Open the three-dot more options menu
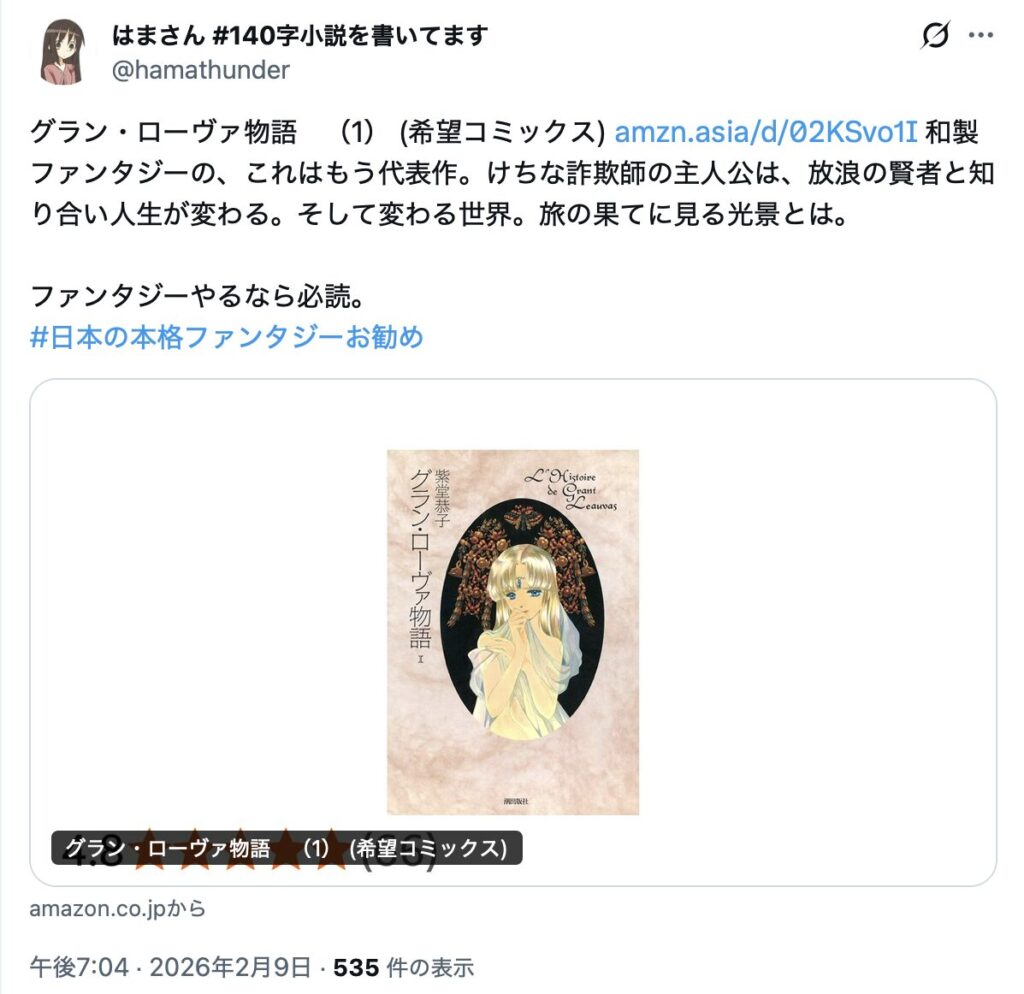1024x994 pixels. 981,35
